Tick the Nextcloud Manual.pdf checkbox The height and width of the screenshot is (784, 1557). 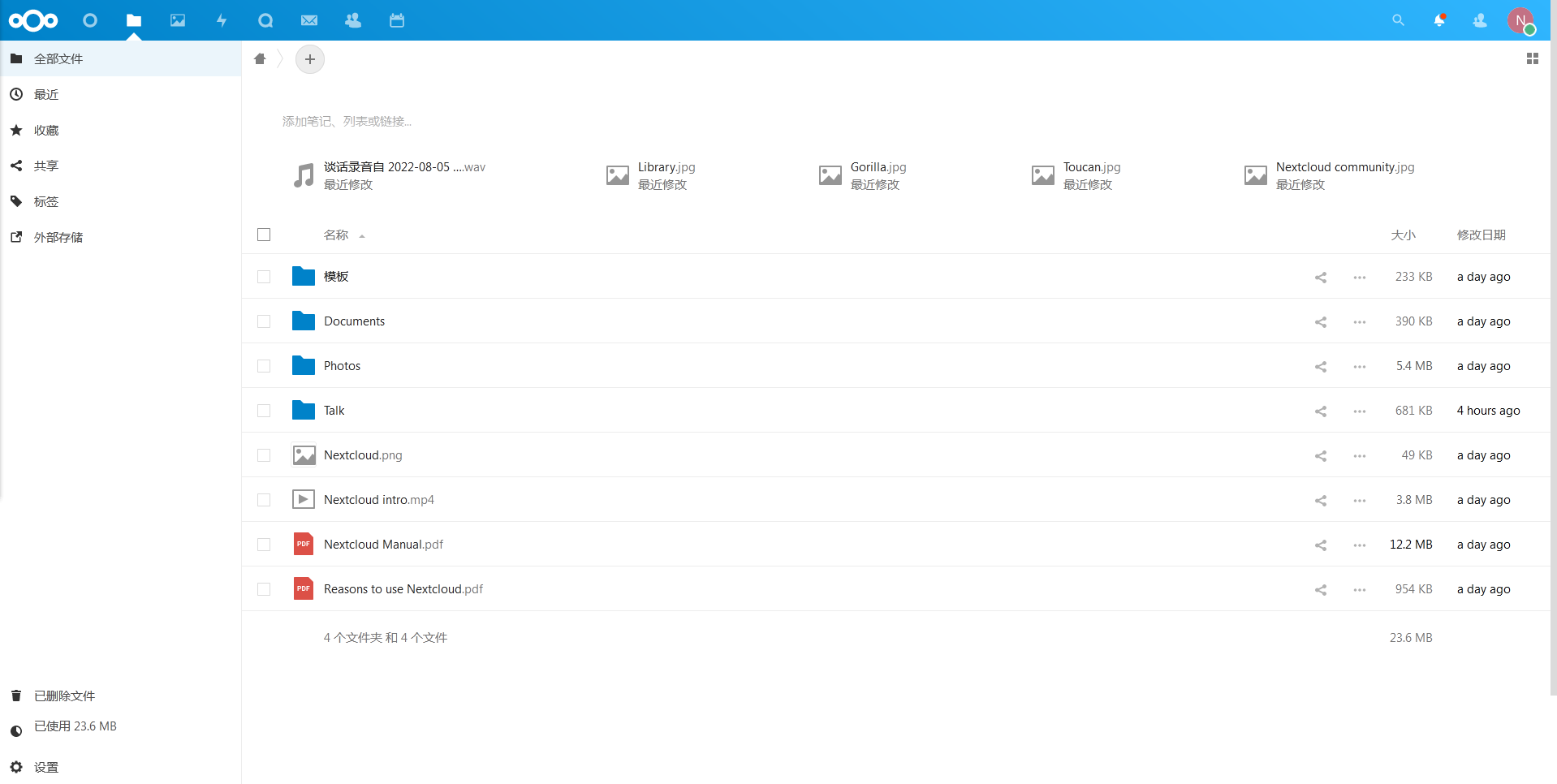264,545
